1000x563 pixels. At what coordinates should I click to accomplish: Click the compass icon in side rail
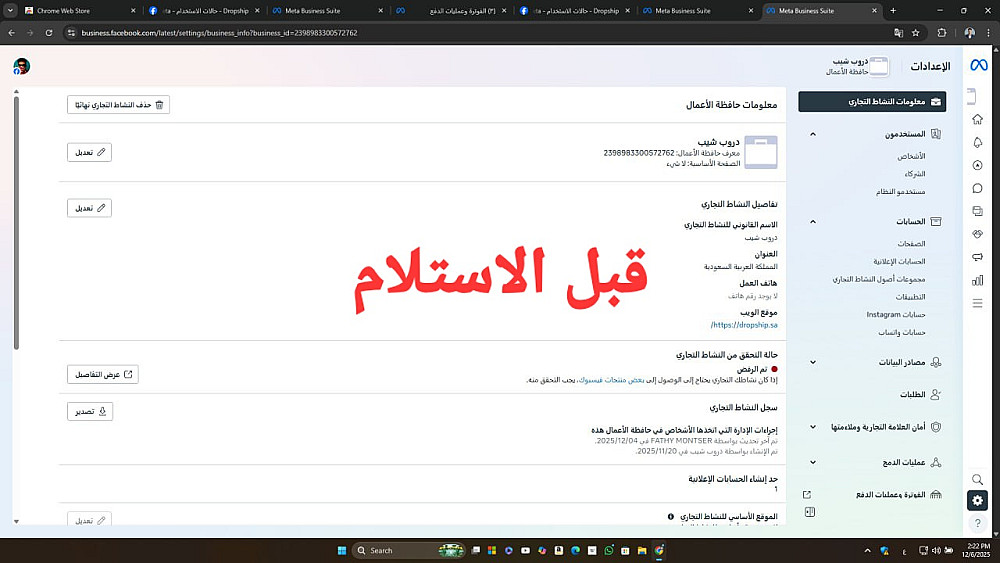pyautogui.click(x=977, y=165)
